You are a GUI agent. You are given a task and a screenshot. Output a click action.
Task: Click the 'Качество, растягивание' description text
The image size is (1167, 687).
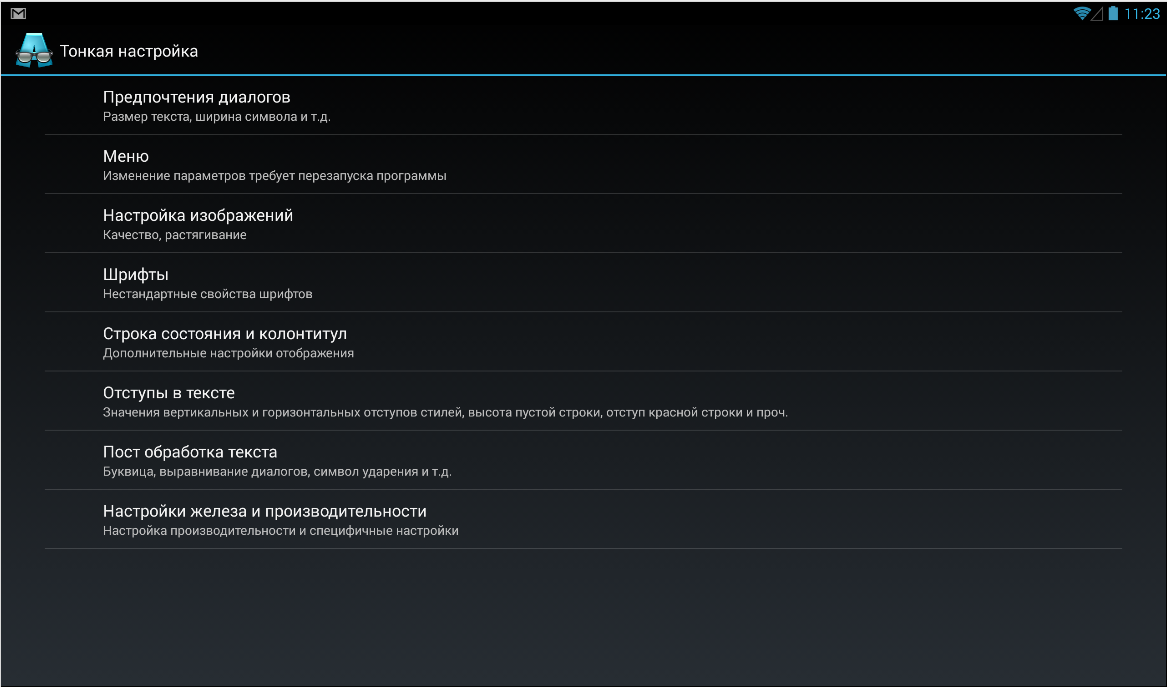click(x=175, y=235)
